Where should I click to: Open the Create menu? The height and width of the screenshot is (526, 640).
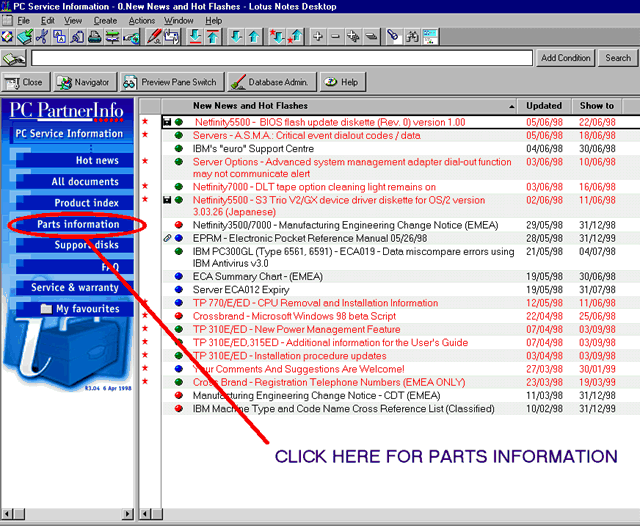coord(105,20)
